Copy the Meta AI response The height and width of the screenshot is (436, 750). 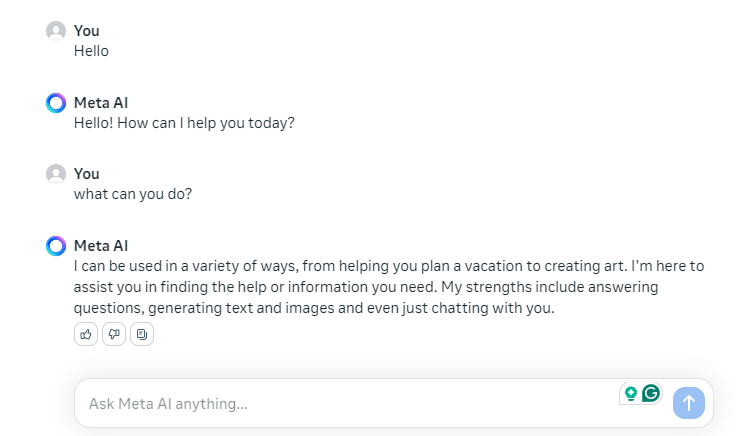(142, 334)
